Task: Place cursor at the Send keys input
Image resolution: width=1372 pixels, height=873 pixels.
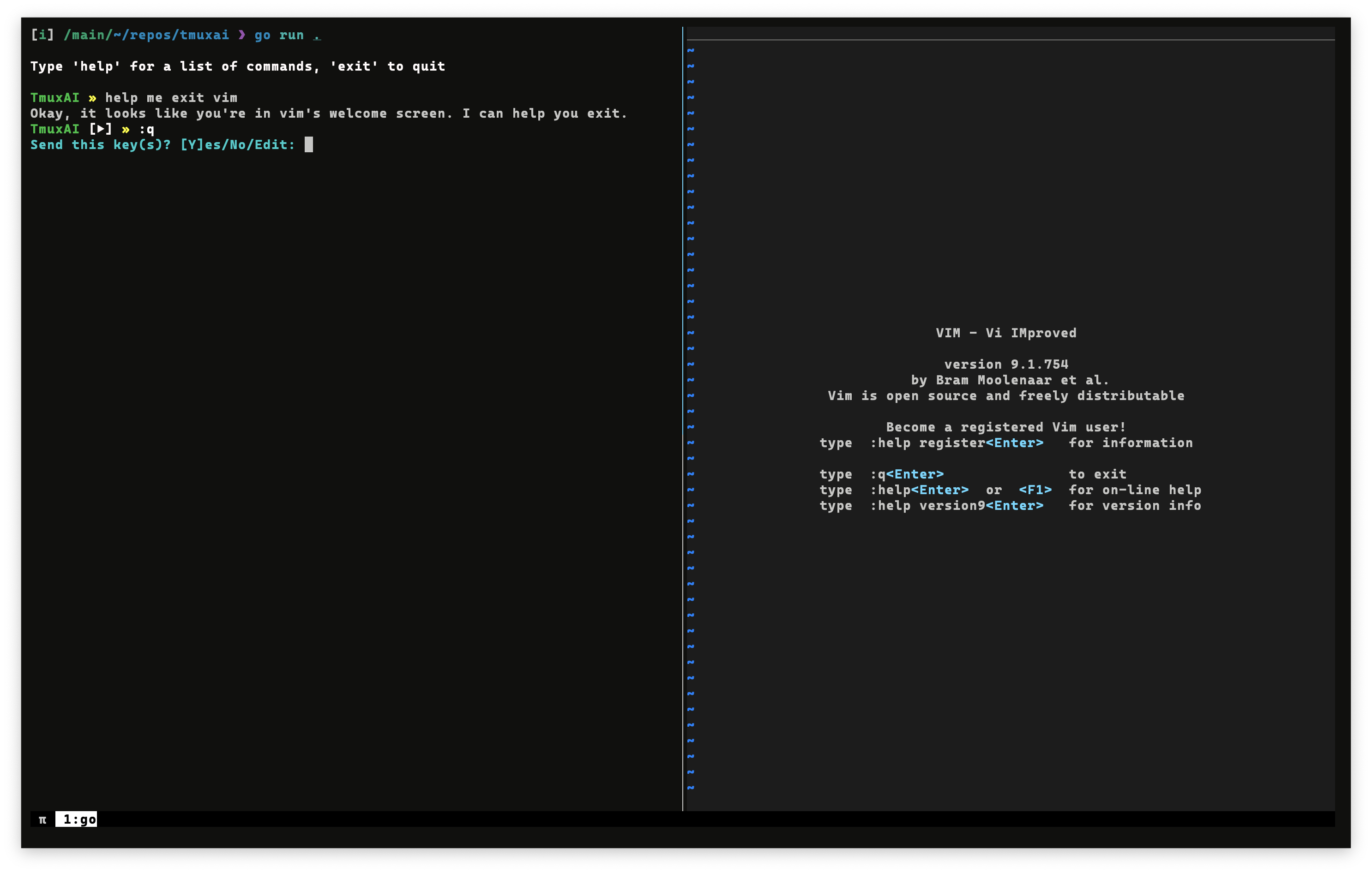Action: click(309, 144)
